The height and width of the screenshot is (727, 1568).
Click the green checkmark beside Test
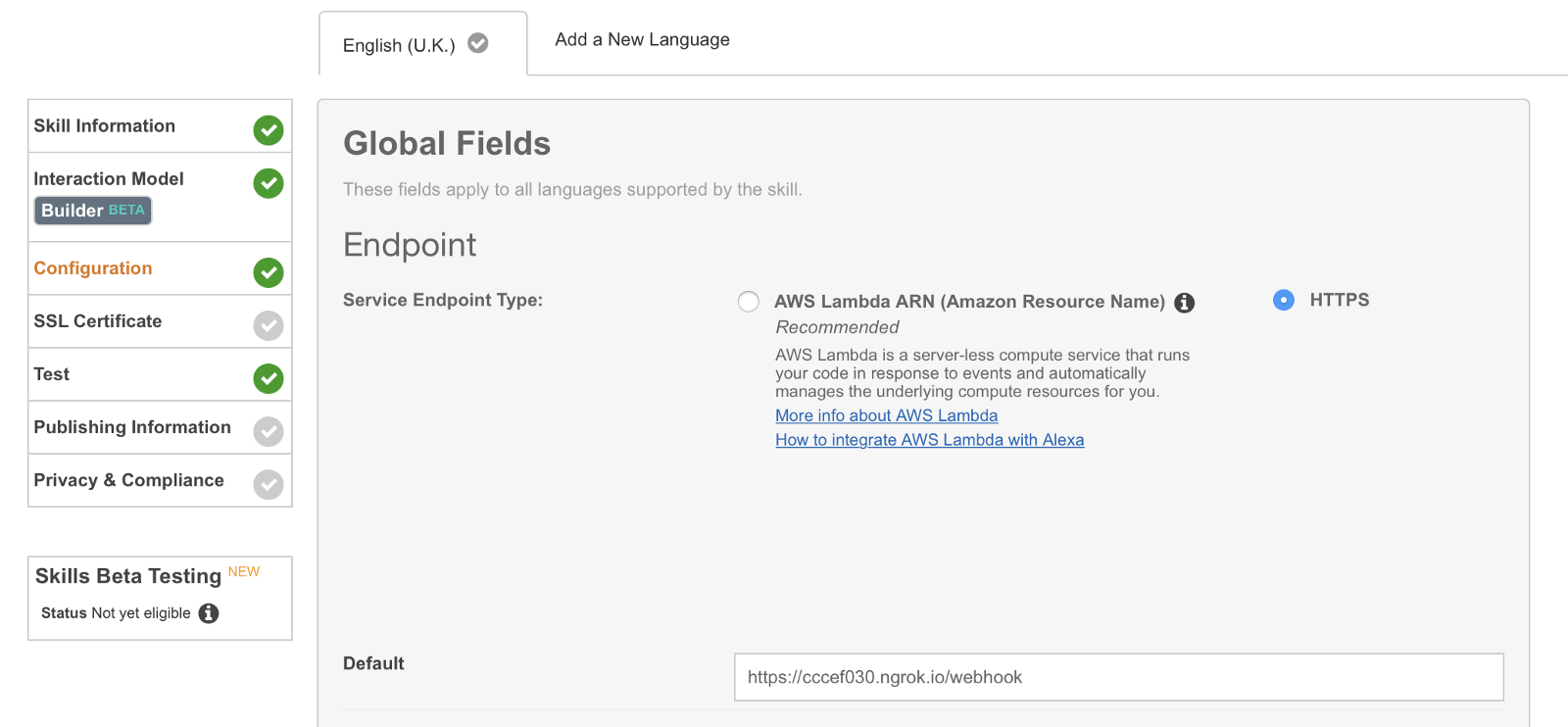click(269, 378)
